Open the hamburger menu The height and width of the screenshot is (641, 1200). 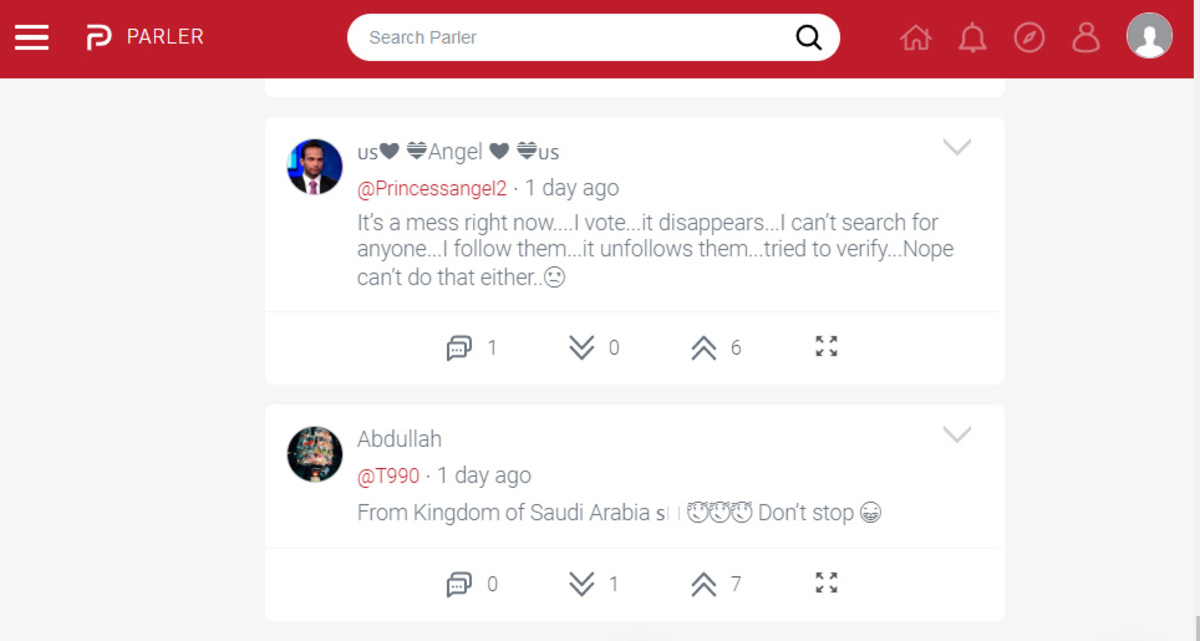pyautogui.click(x=32, y=38)
